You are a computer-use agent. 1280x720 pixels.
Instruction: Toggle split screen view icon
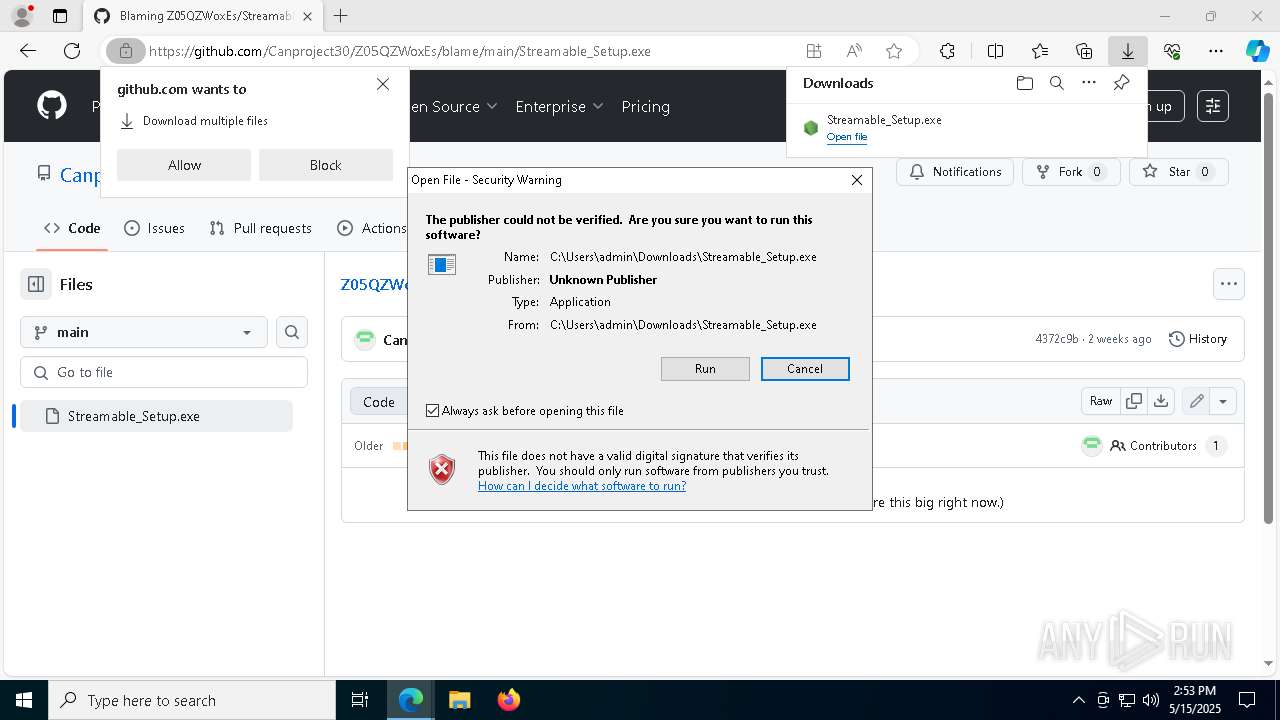(x=995, y=51)
